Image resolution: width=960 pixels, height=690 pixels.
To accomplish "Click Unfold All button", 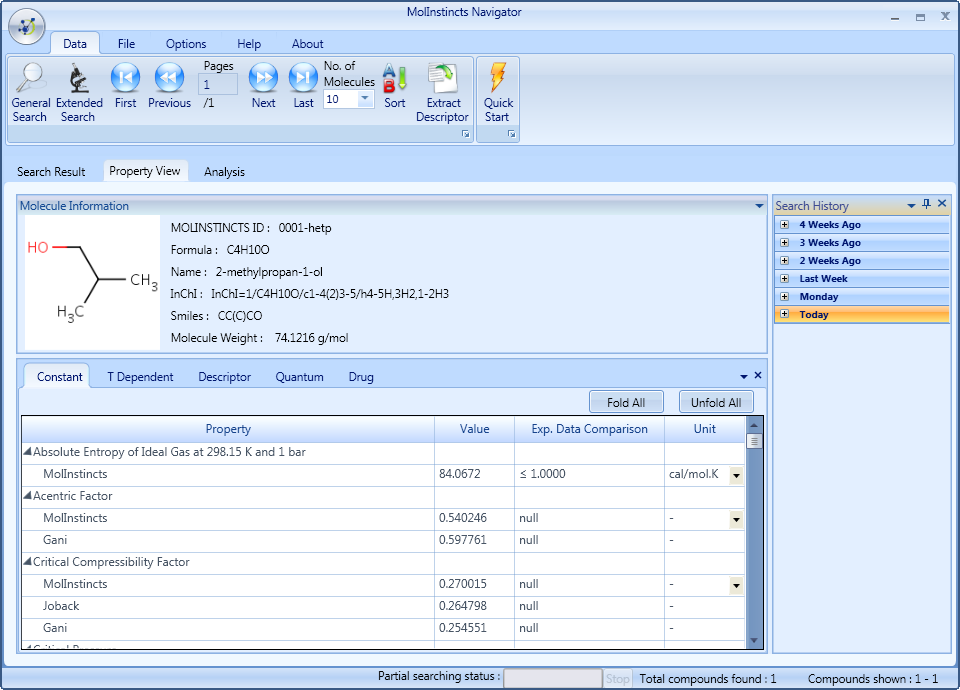I will click(716, 402).
